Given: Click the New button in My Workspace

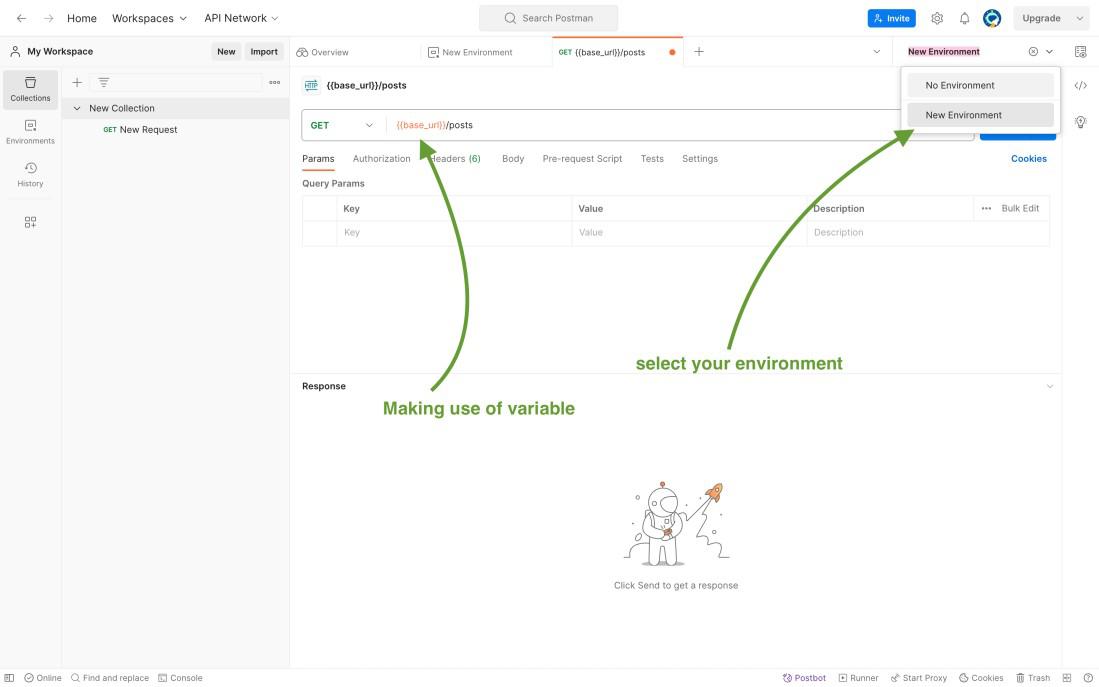Looking at the screenshot, I should (226, 52).
